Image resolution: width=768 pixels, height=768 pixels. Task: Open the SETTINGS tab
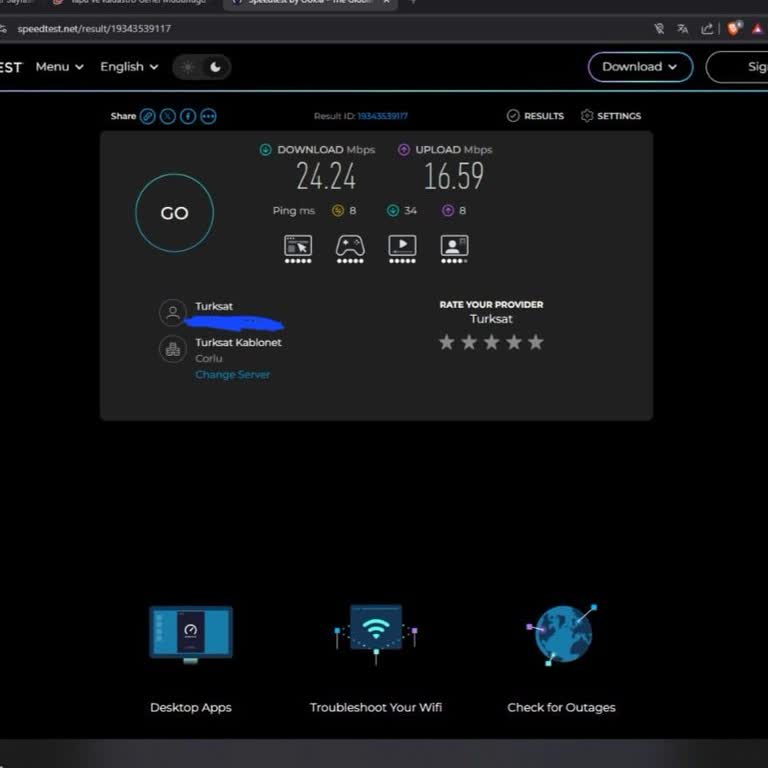point(611,116)
